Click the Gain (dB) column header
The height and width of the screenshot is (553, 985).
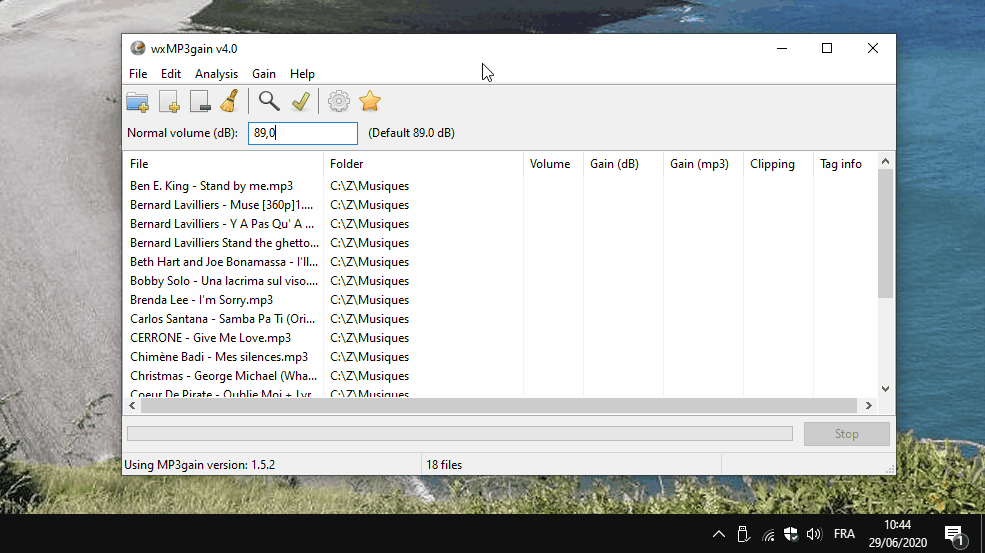(623, 164)
